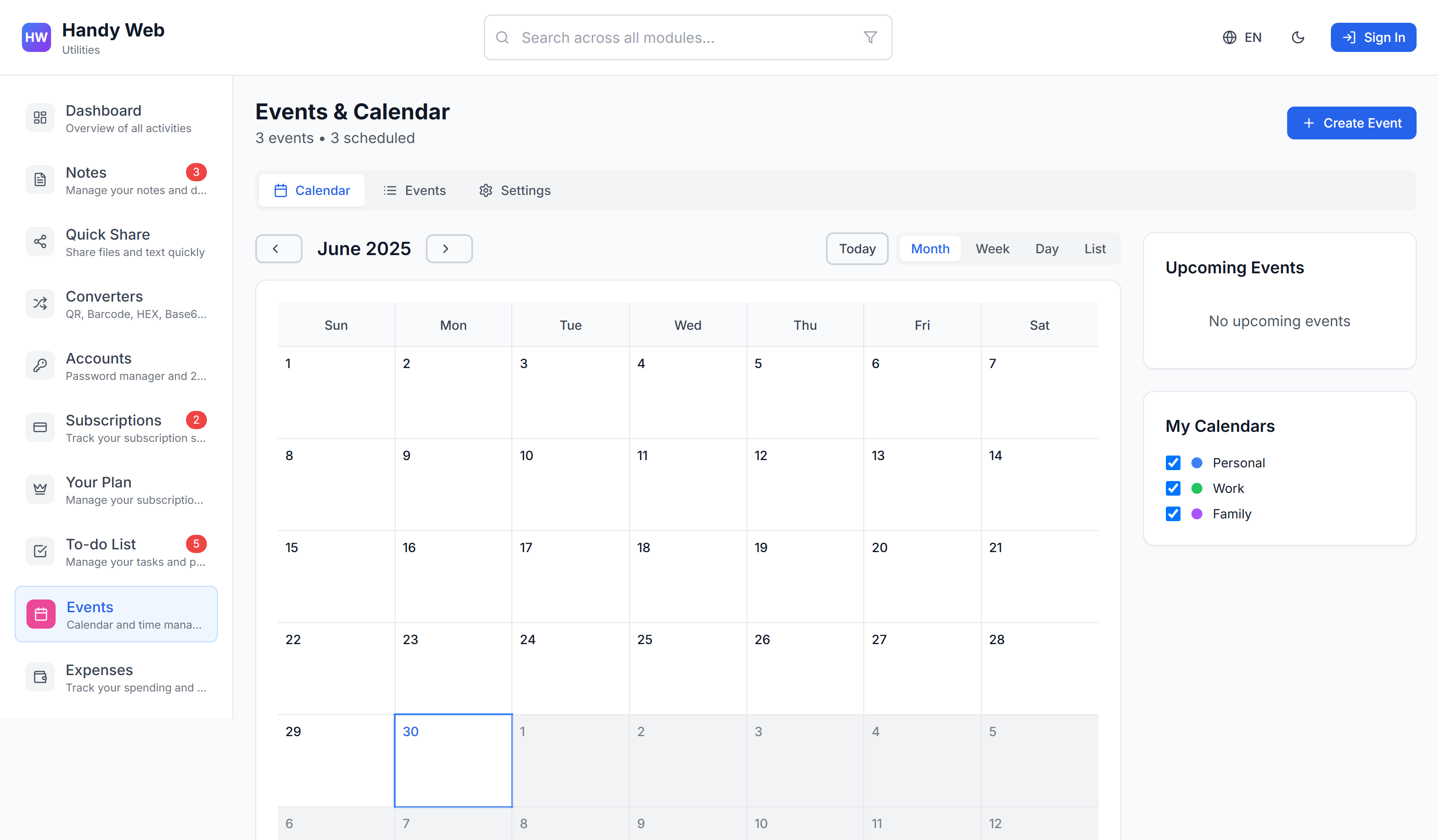This screenshot has width=1438, height=840.
Task: Open Expenses wallet icon in sidebar
Action: point(40,677)
